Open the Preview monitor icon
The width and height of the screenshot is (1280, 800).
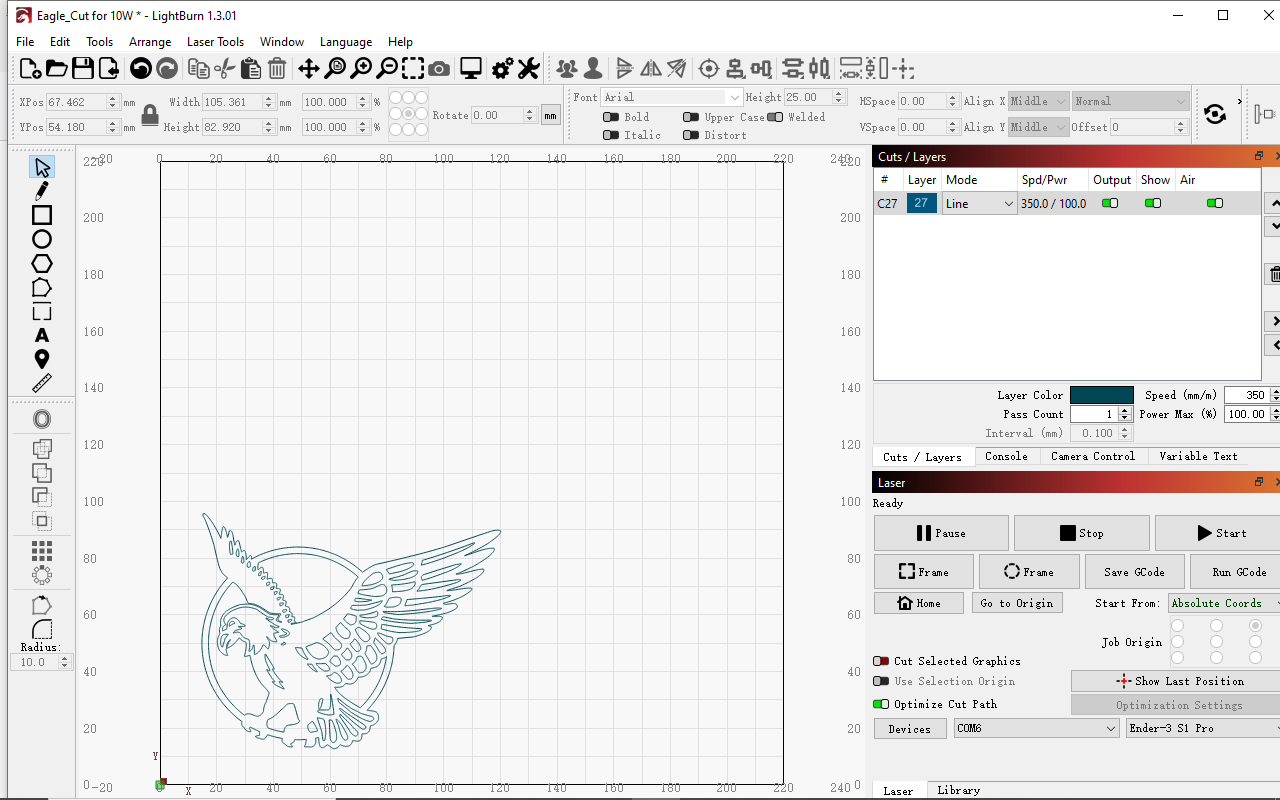click(x=471, y=69)
